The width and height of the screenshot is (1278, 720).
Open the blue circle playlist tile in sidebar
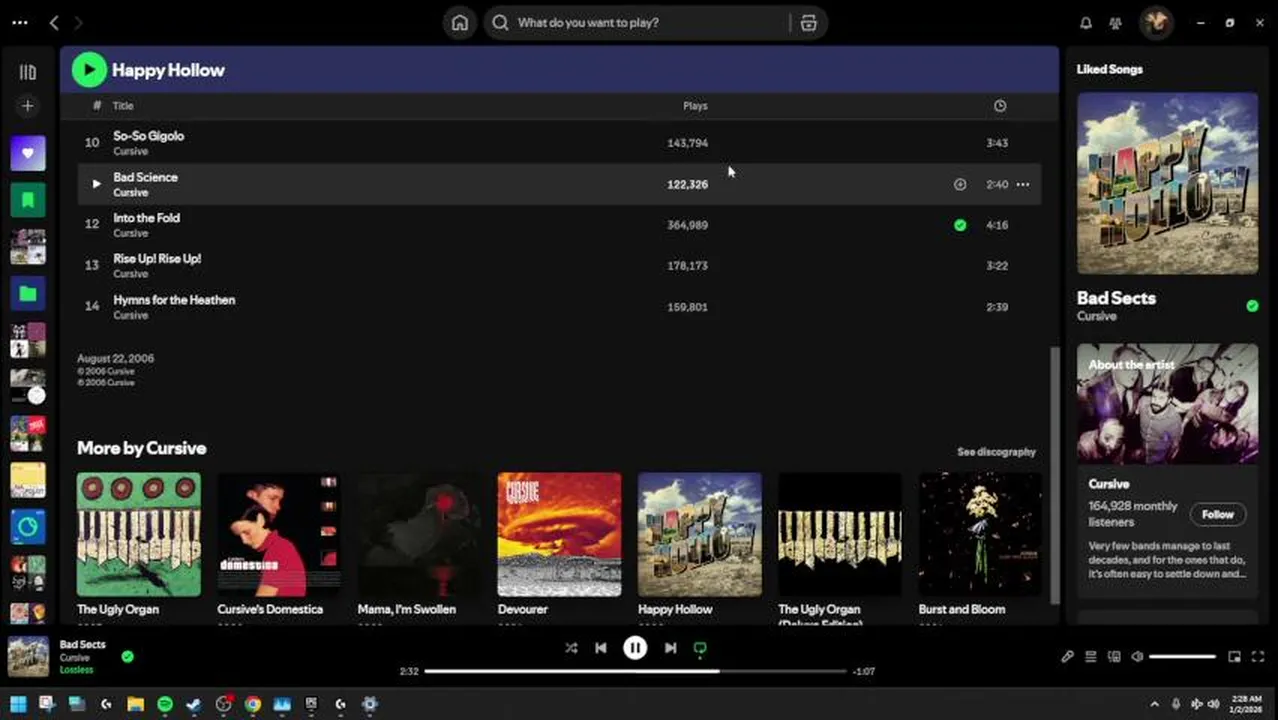click(x=28, y=527)
